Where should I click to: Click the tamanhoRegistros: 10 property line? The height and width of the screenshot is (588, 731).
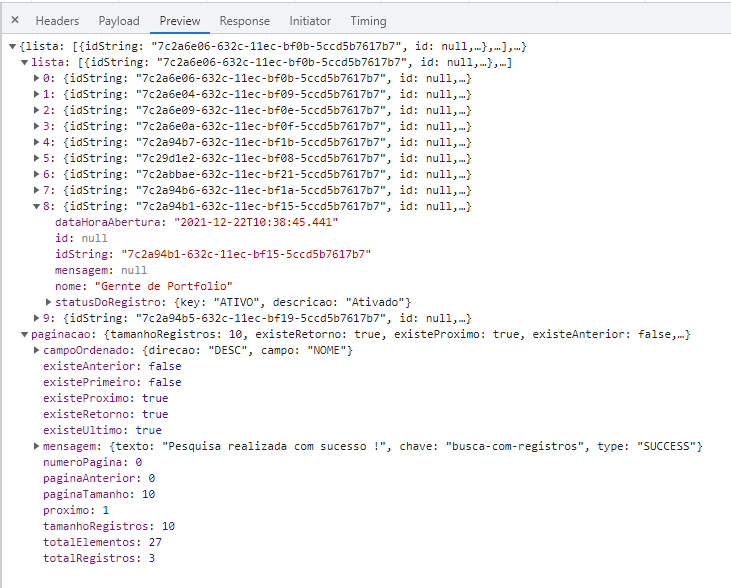109,526
